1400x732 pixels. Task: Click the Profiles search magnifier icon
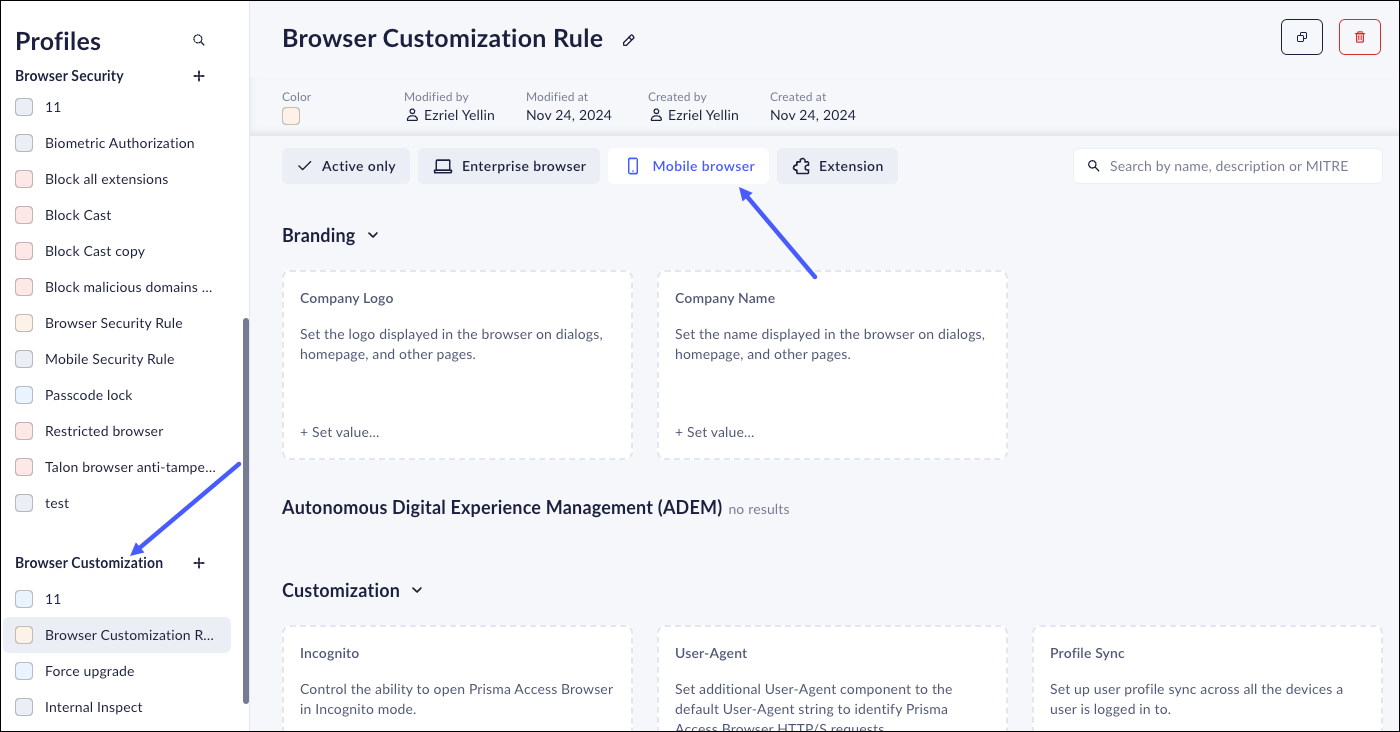pyautogui.click(x=199, y=41)
